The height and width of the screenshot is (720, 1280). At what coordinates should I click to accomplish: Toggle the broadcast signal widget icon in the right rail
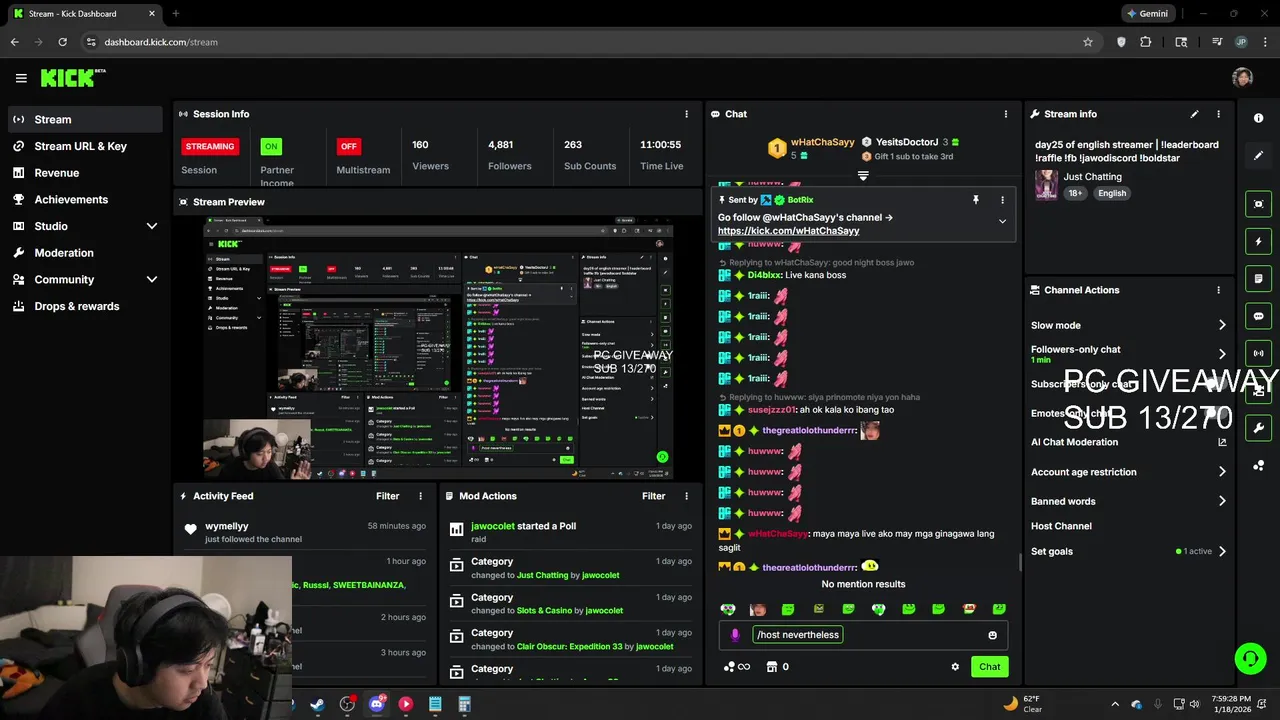click(x=1258, y=353)
